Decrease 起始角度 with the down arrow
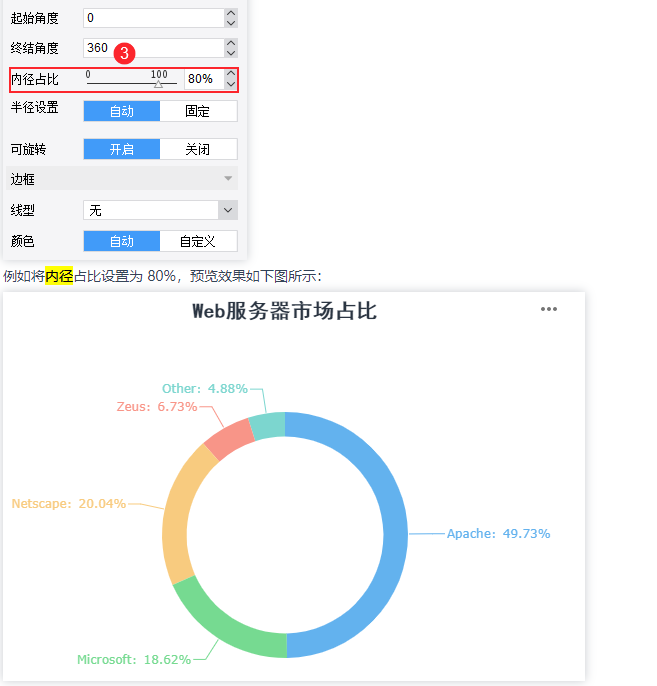Image resolution: width=657 pixels, height=686 pixels. 231,23
